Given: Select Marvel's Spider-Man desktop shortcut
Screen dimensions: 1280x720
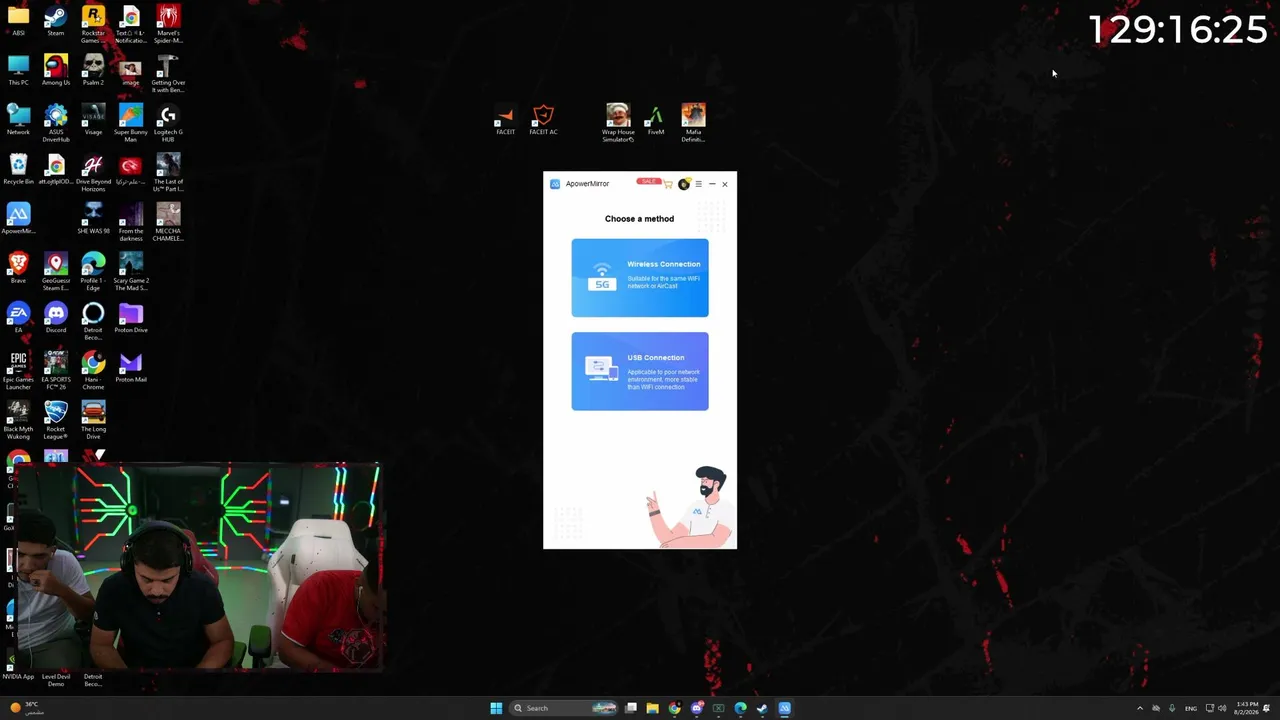Looking at the screenshot, I should point(168,24).
